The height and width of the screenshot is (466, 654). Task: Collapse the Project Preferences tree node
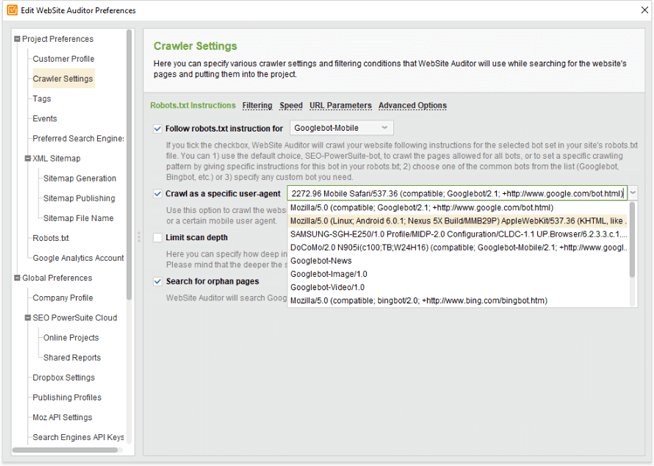pyautogui.click(x=17, y=39)
